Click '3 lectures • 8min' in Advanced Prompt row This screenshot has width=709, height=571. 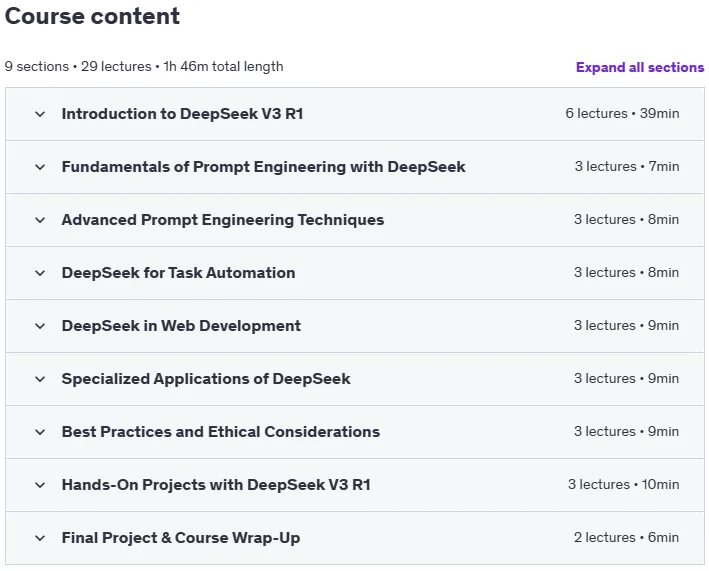point(626,219)
